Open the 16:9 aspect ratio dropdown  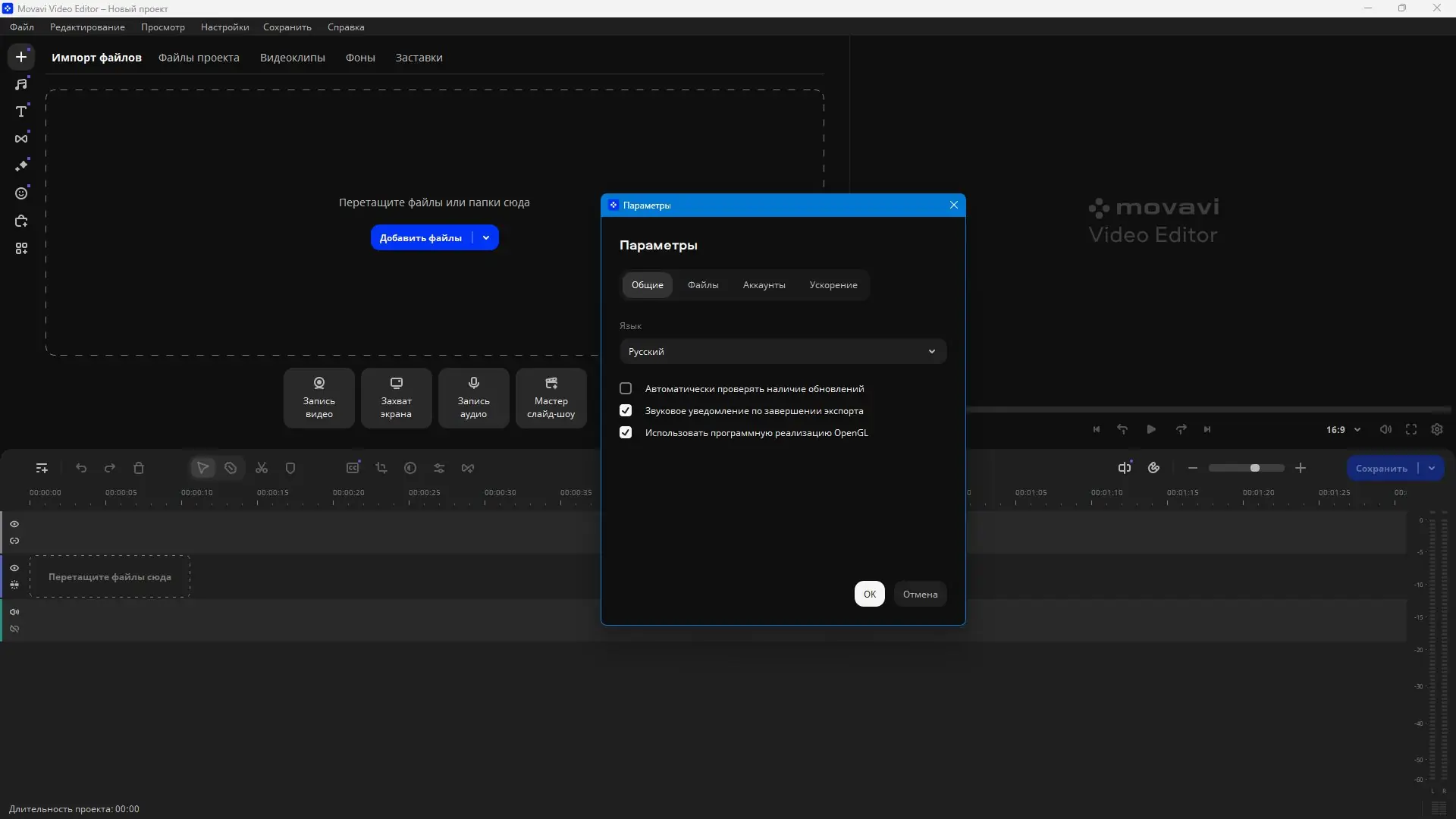click(x=1343, y=430)
